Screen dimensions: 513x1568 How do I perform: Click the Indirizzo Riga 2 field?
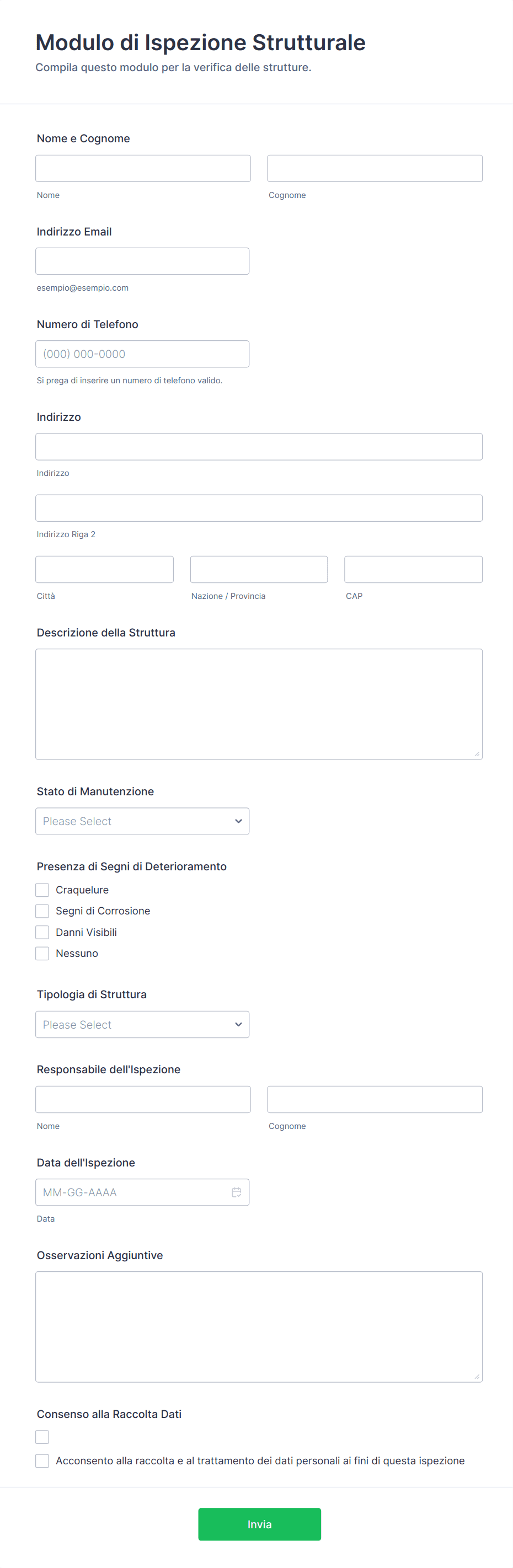[259, 507]
